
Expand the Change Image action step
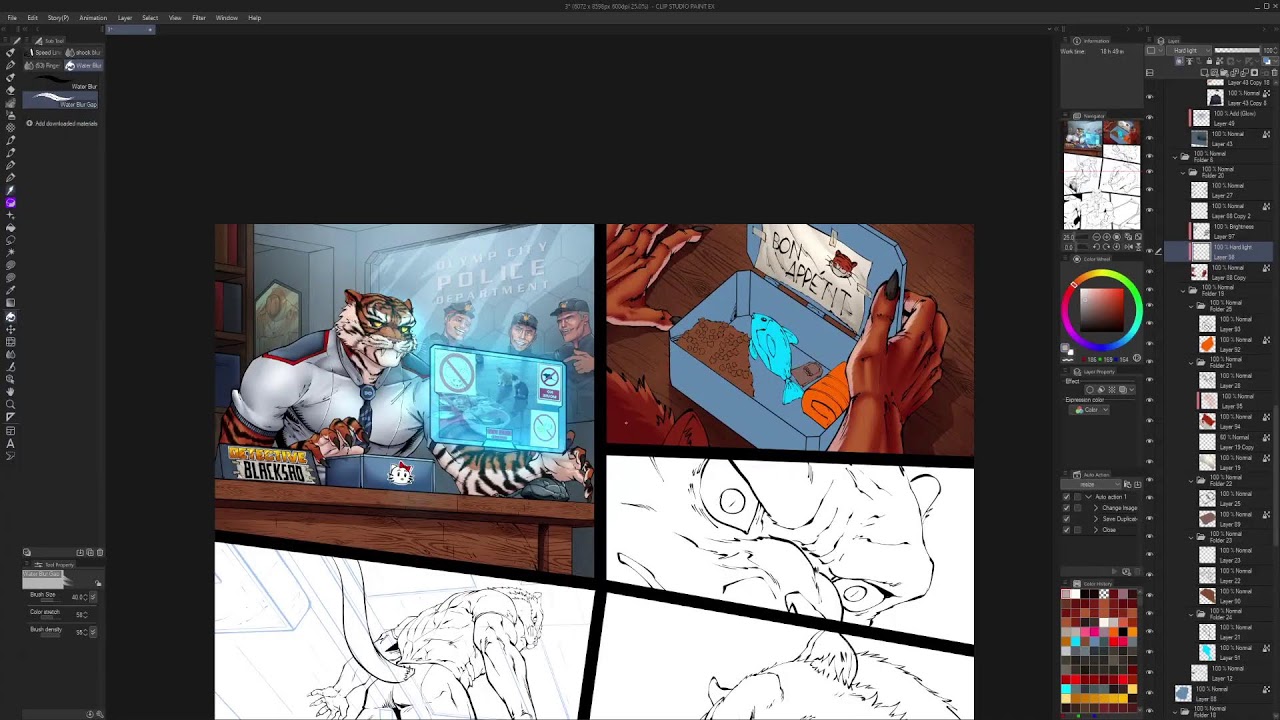click(x=1095, y=508)
